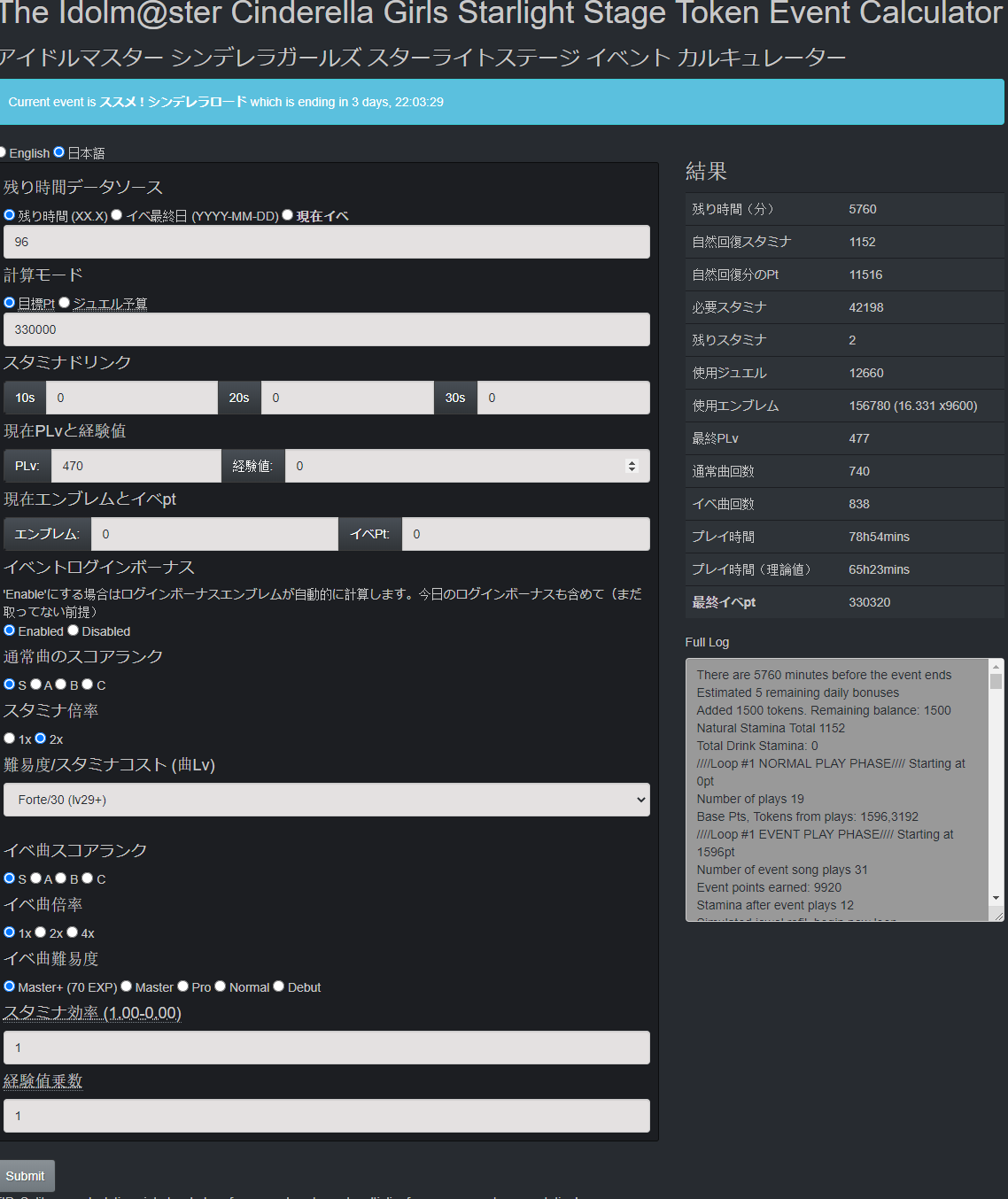Set 通常曲のスコアランク to C
1008x1199 pixels.
[x=88, y=685]
